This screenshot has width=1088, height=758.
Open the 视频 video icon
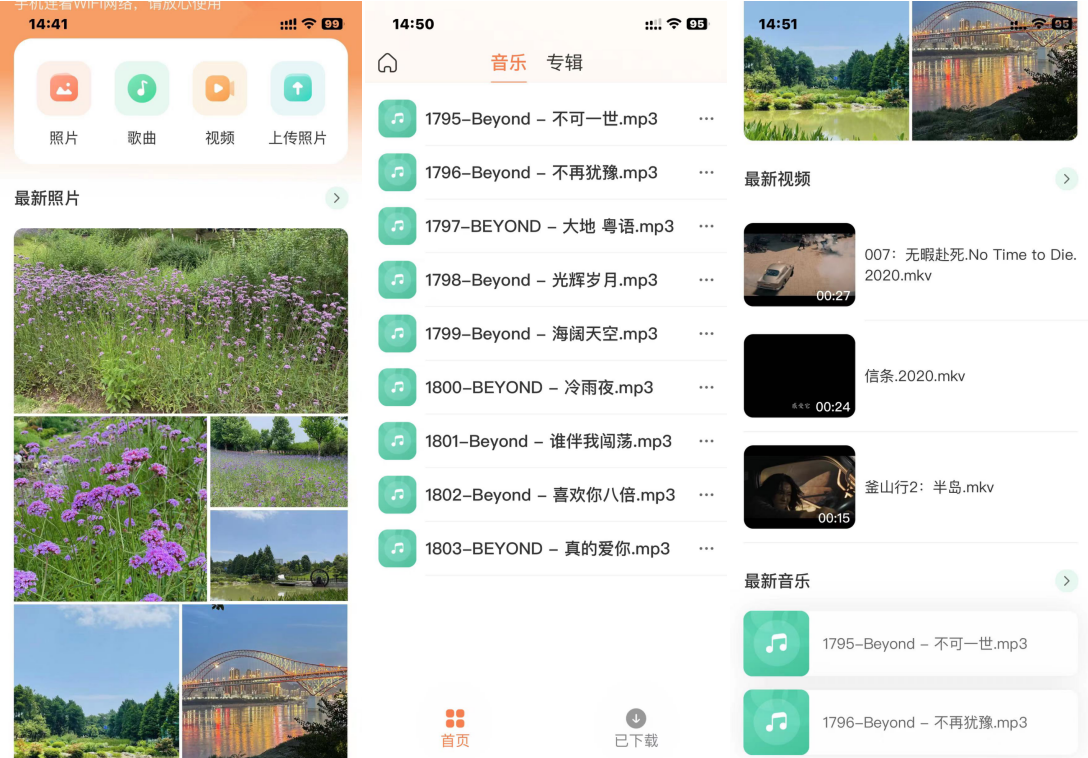[x=219, y=89]
